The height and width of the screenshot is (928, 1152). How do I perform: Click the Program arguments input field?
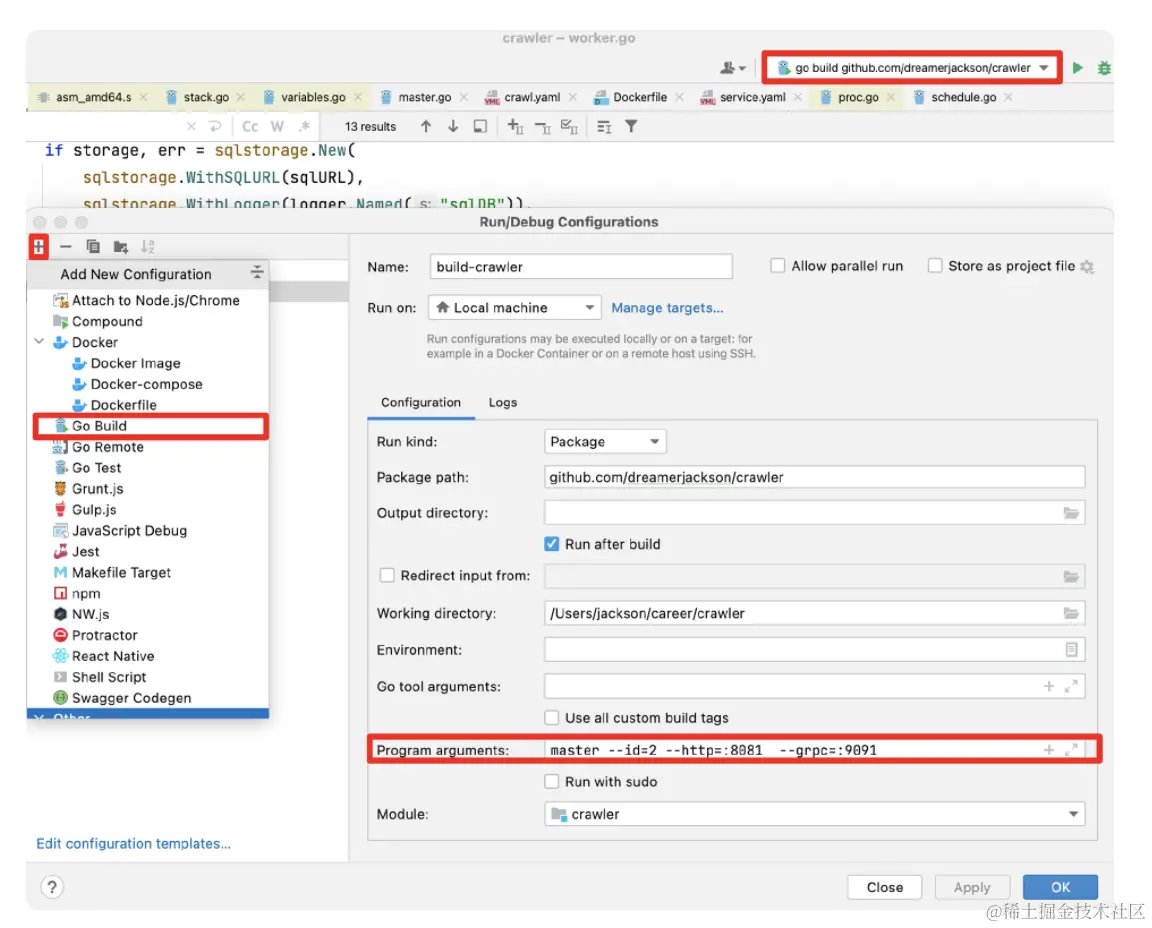pos(792,749)
